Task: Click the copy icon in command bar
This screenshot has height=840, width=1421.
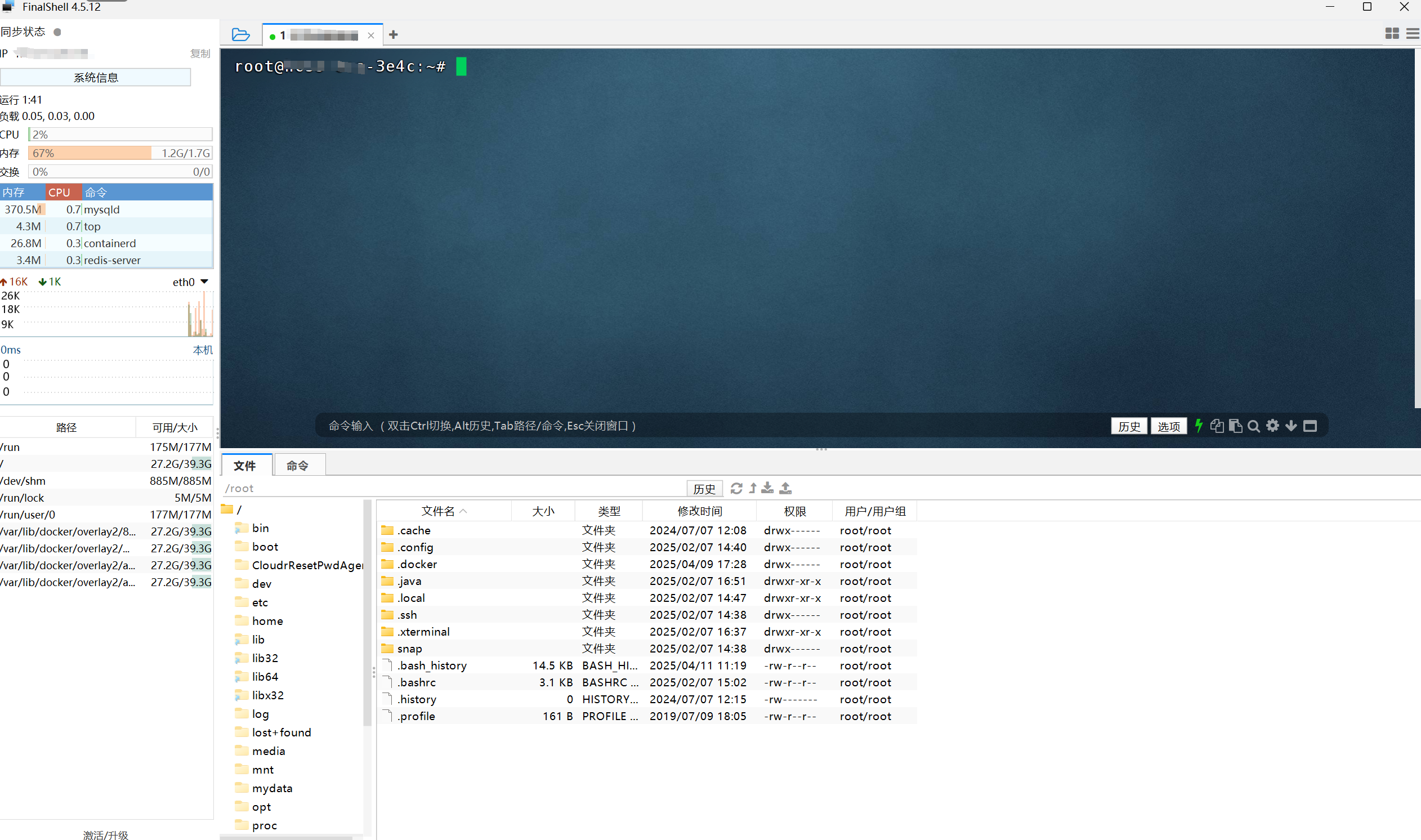Action: 1216,426
